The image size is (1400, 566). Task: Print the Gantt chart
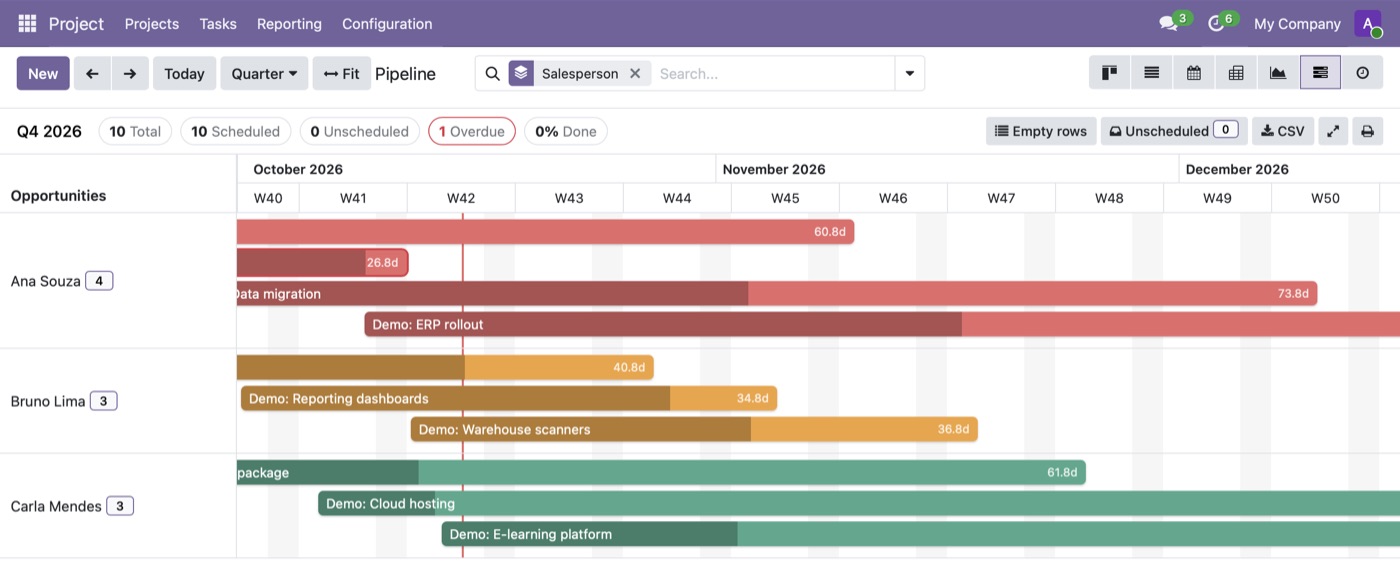click(x=1367, y=131)
